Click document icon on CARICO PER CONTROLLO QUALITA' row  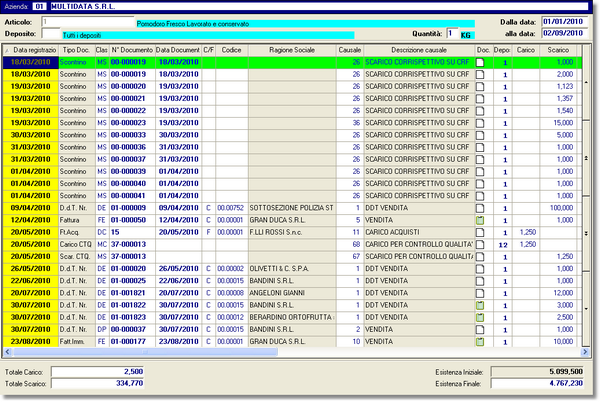(x=480, y=244)
